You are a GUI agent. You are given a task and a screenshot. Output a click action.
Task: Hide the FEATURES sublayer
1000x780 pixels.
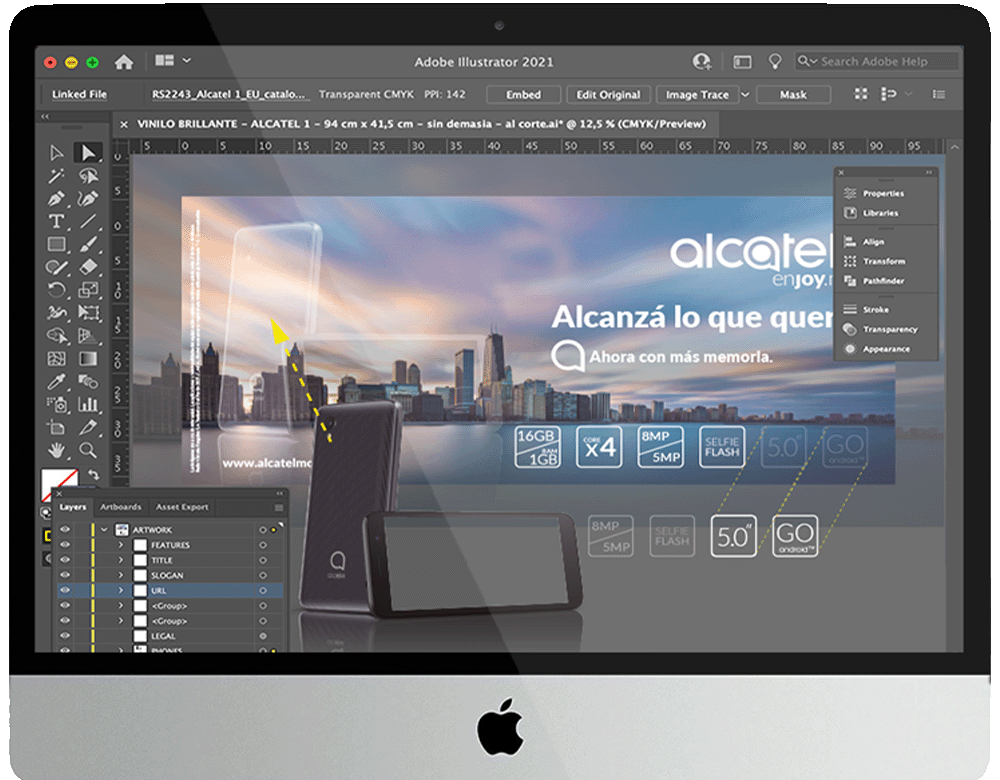coord(65,545)
